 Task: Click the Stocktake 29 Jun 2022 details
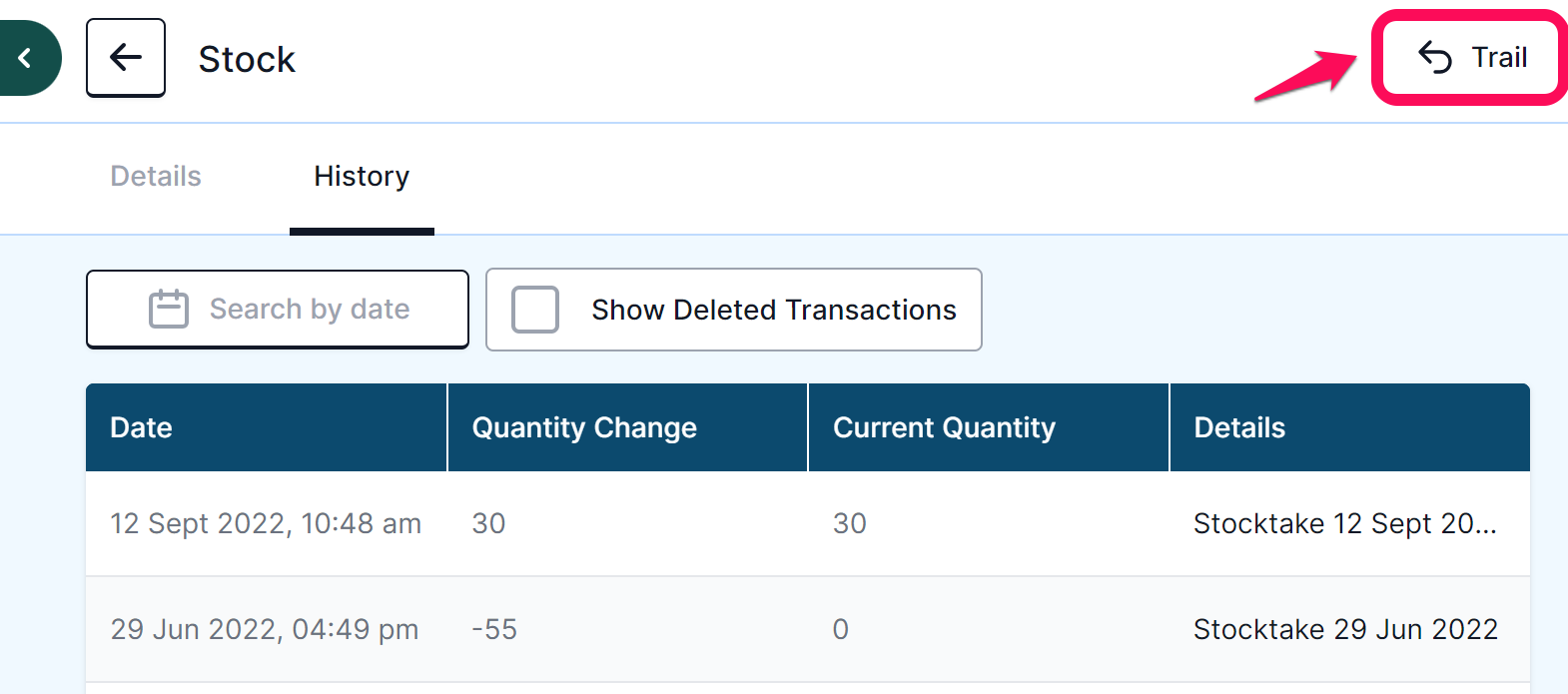click(1345, 629)
